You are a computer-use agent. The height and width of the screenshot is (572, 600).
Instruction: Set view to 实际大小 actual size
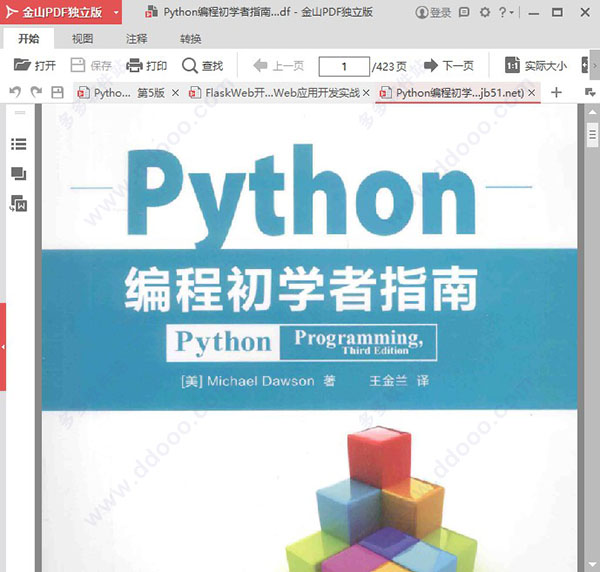point(536,66)
